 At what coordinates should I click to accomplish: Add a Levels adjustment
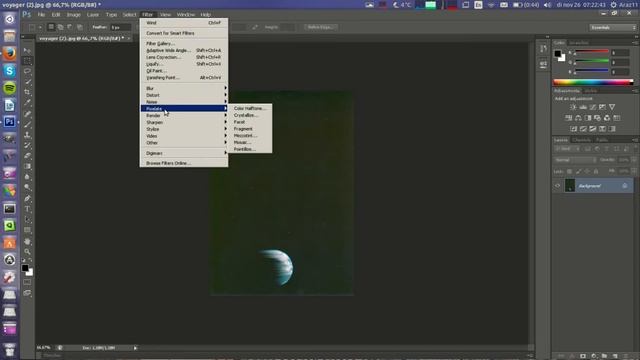(x=583, y=107)
